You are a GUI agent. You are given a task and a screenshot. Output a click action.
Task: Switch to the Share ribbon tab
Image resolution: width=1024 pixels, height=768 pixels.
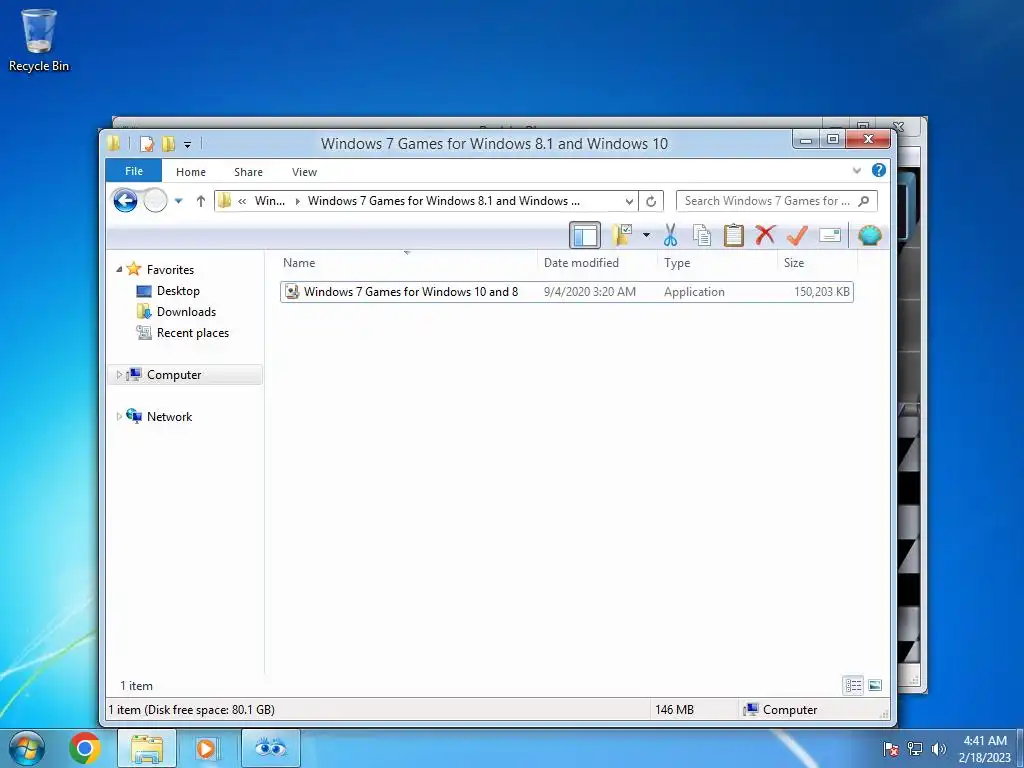(248, 172)
